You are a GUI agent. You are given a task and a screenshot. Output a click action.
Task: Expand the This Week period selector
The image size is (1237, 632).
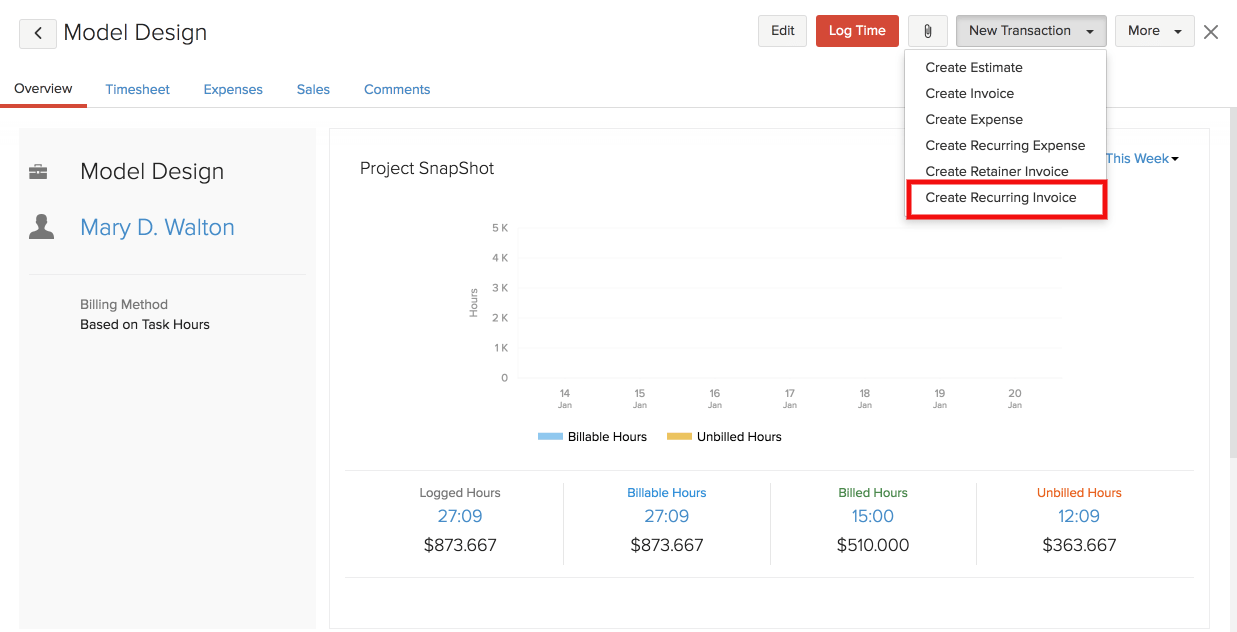(x=1141, y=159)
